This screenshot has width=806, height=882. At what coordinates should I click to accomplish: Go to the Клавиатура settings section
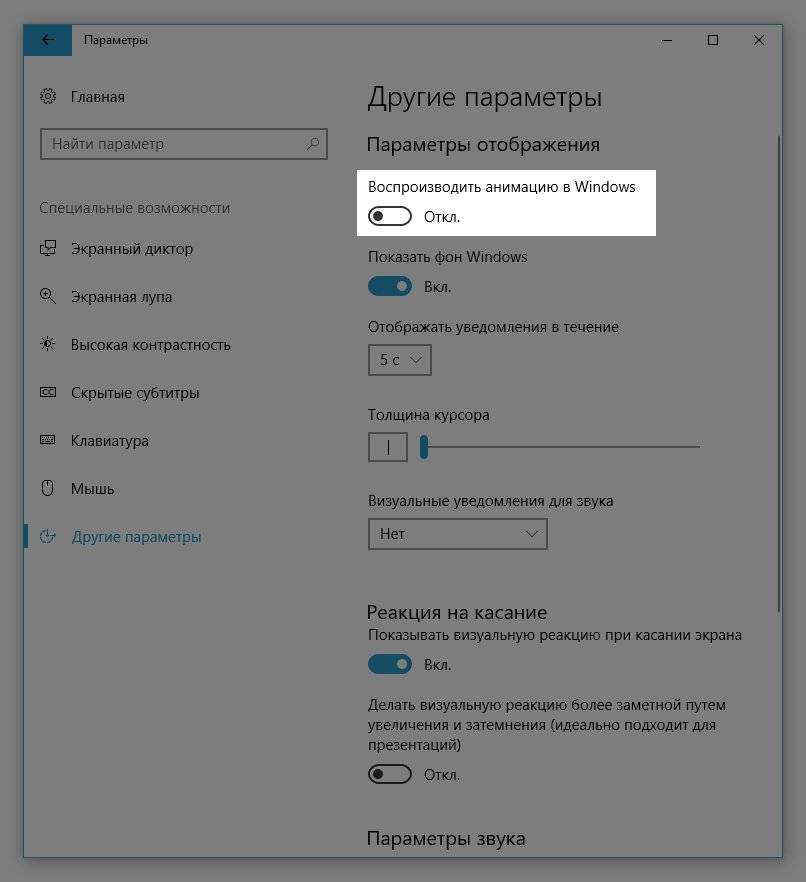[110, 440]
